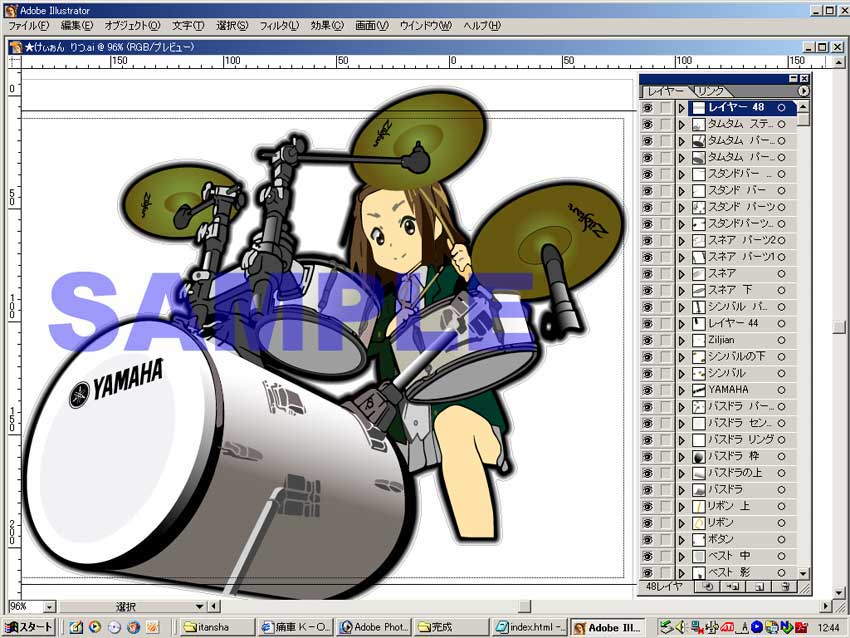Click the target circle of ベスト 中 layer

781,556
